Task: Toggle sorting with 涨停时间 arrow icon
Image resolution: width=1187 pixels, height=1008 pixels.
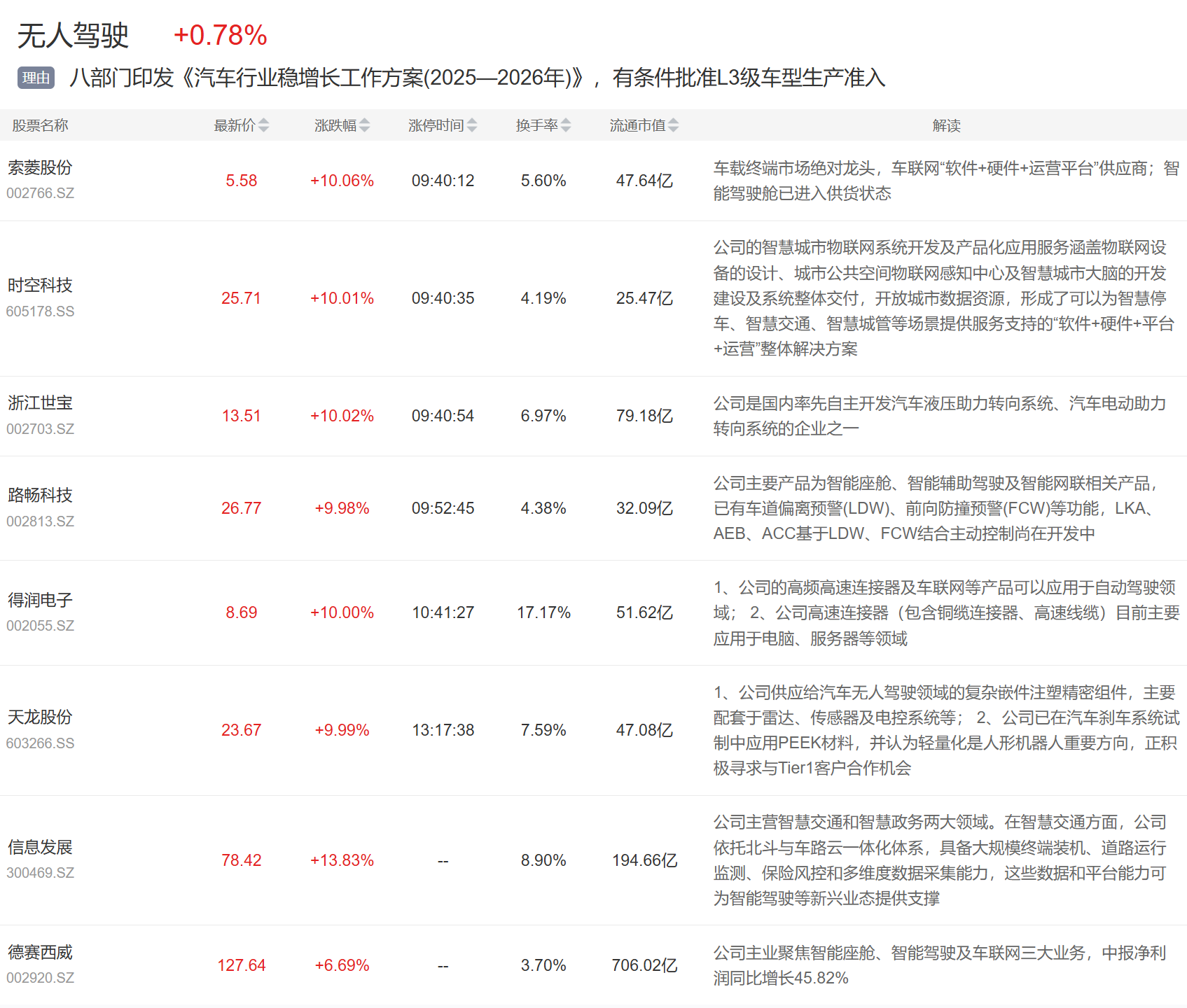Action: [x=472, y=125]
